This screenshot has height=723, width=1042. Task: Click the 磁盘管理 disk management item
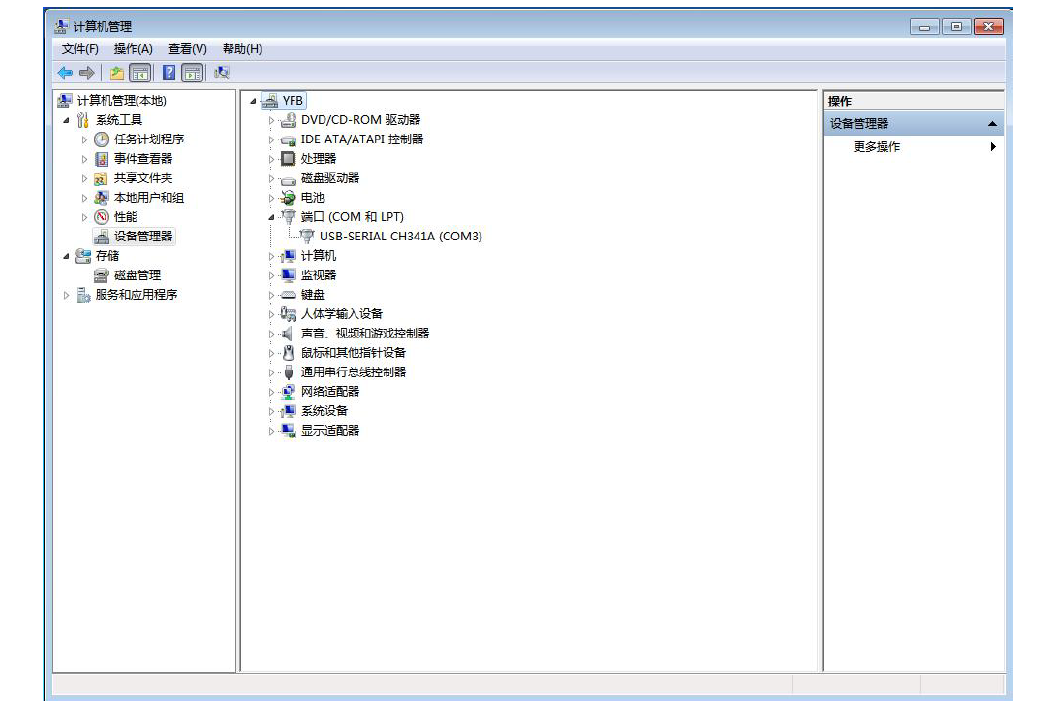137,275
